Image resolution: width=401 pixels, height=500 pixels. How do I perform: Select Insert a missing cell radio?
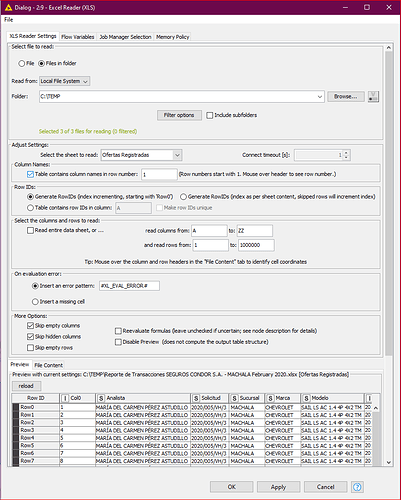pos(35,302)
